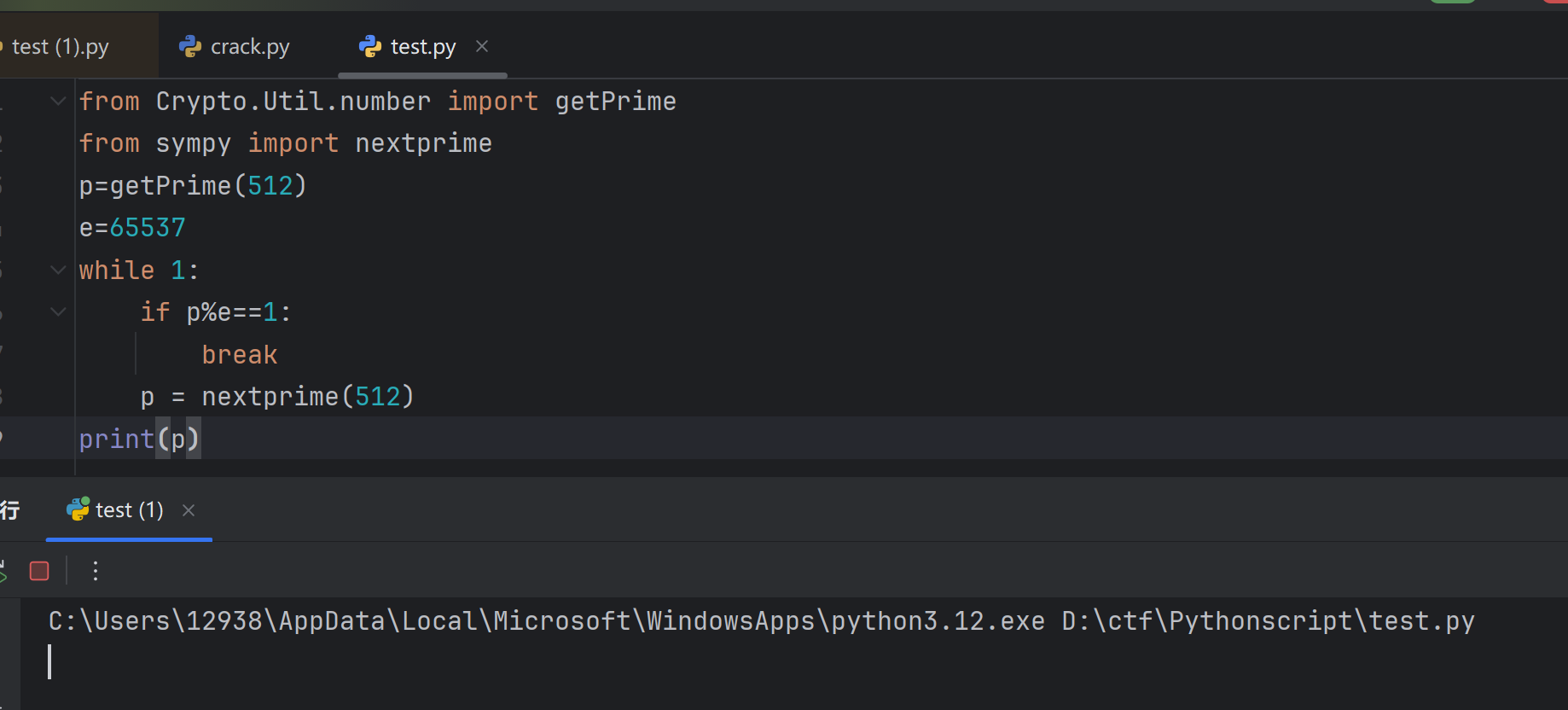
Task: Click the test.py path in console output
Action: [1268, 620]
